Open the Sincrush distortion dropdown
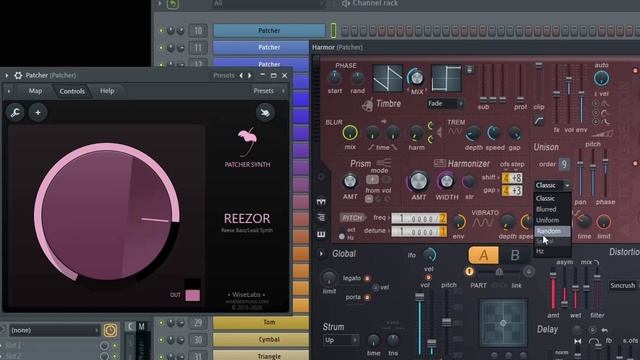 click(x=624, y=285)
